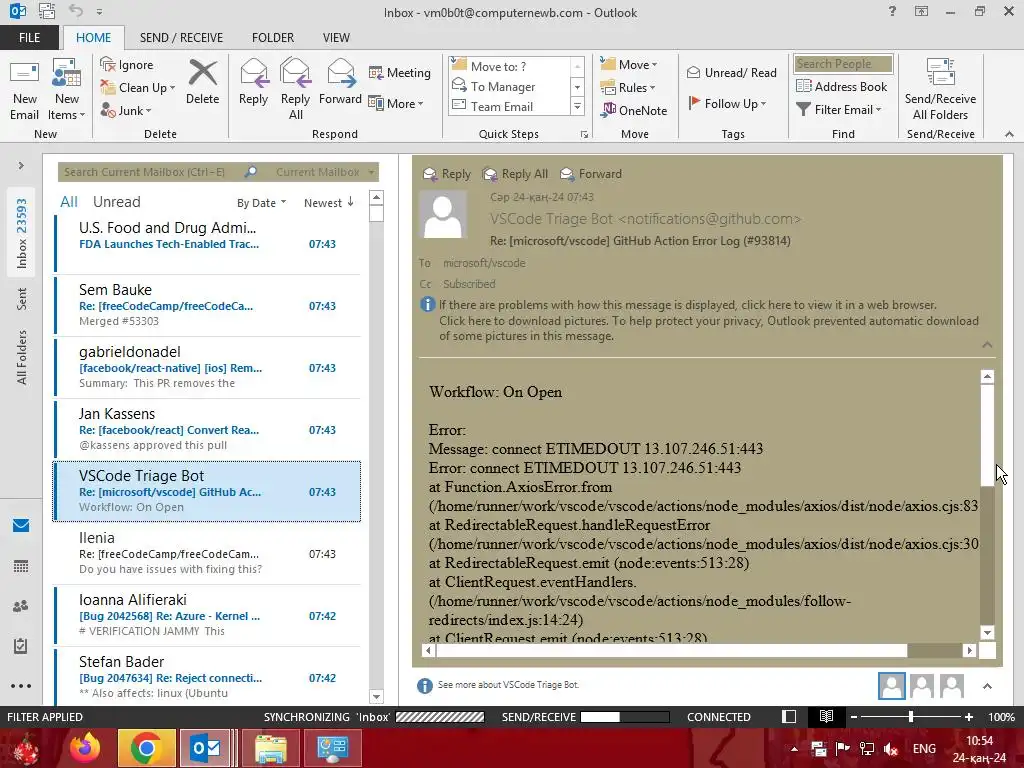Expand the People pane chevron
Viewport: 1024px width, 768px height.
(987, 686)
